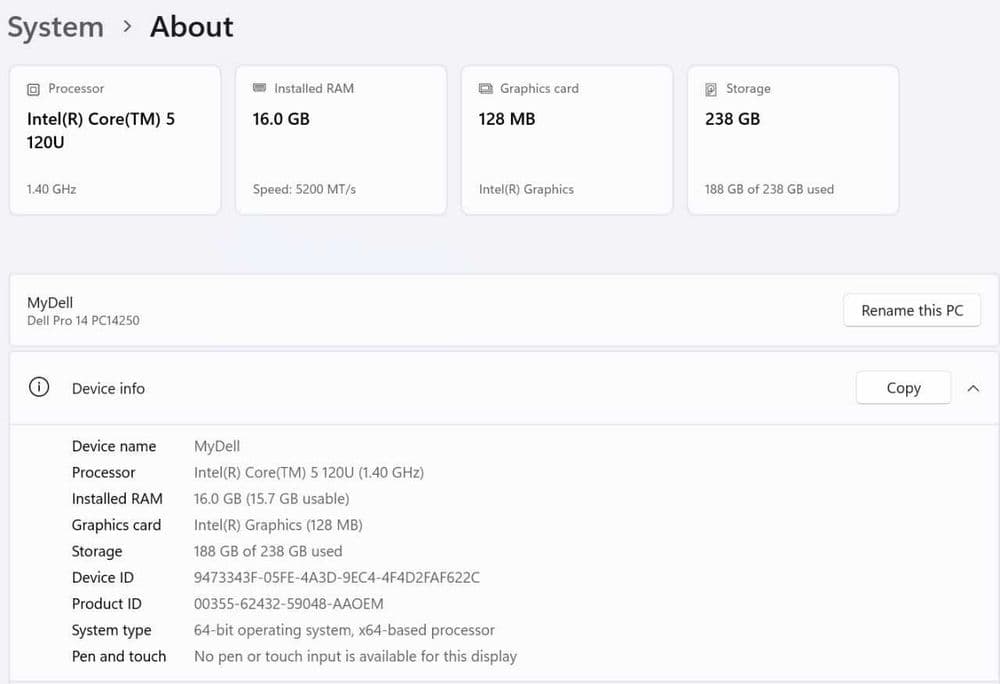Click the Storage drive icon

point(711,89)
